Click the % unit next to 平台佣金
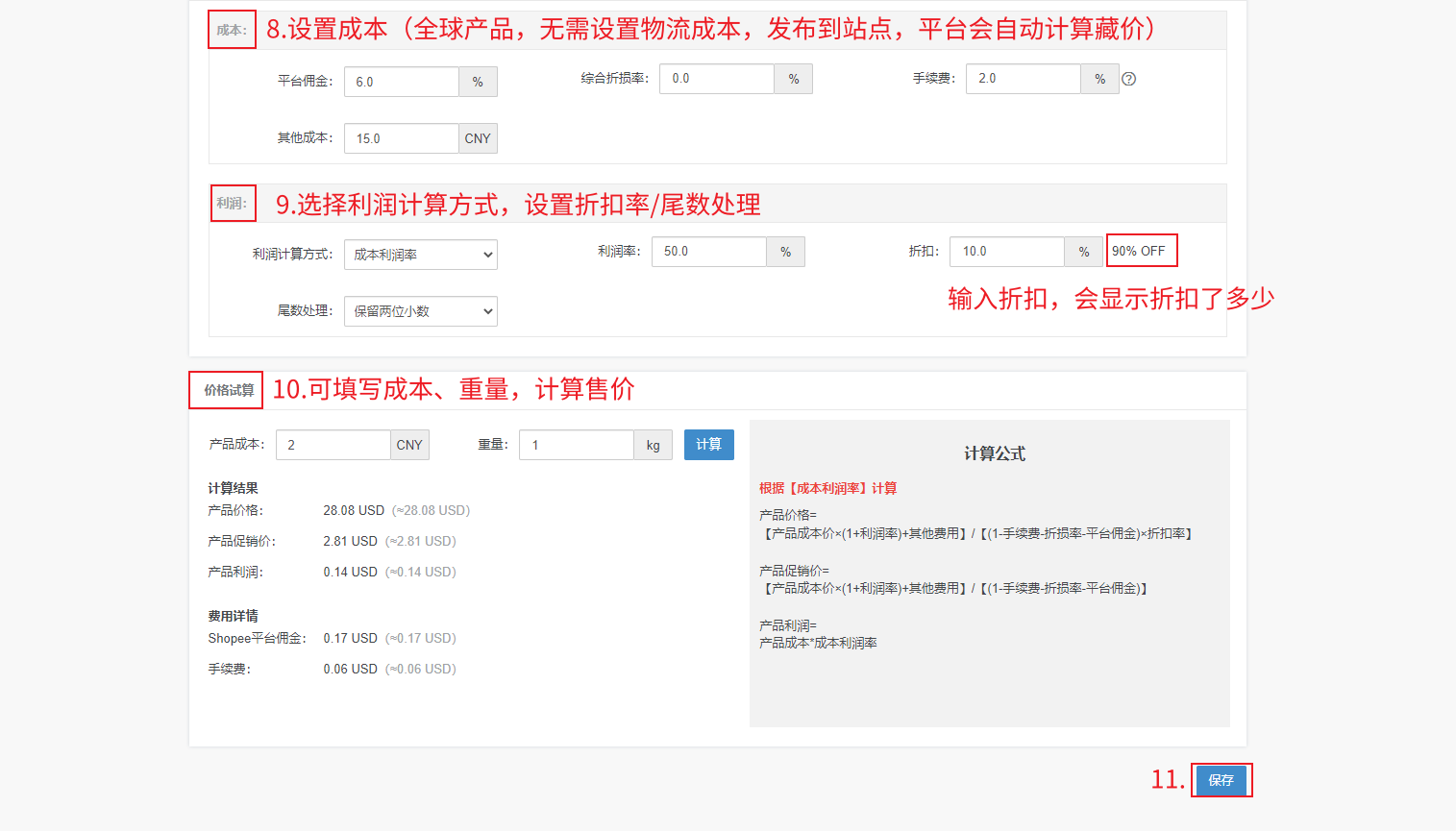 click(478, 82)
